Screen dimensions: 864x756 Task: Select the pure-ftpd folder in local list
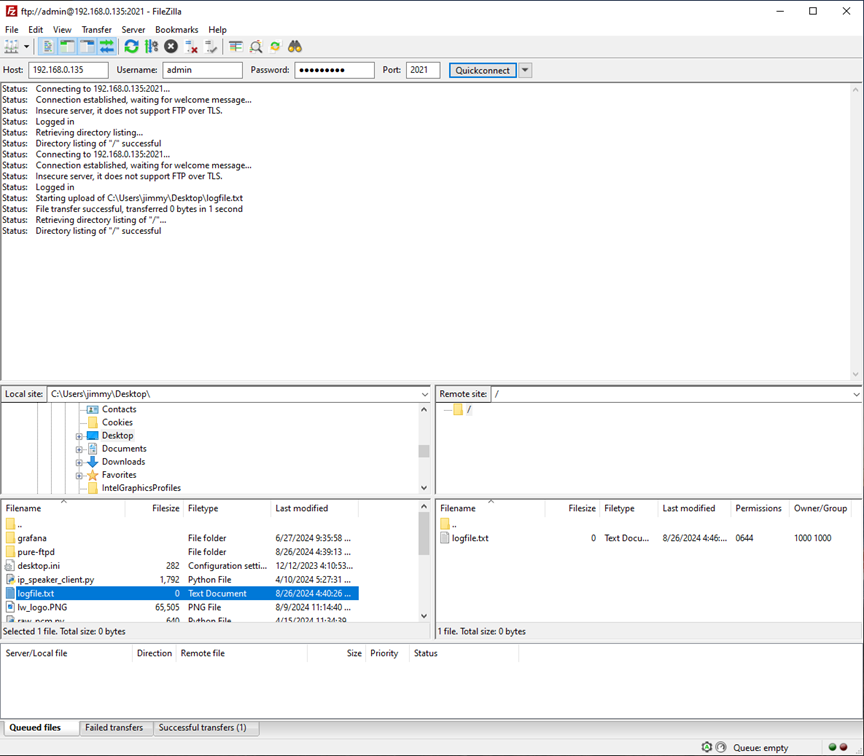coord(36,552)
